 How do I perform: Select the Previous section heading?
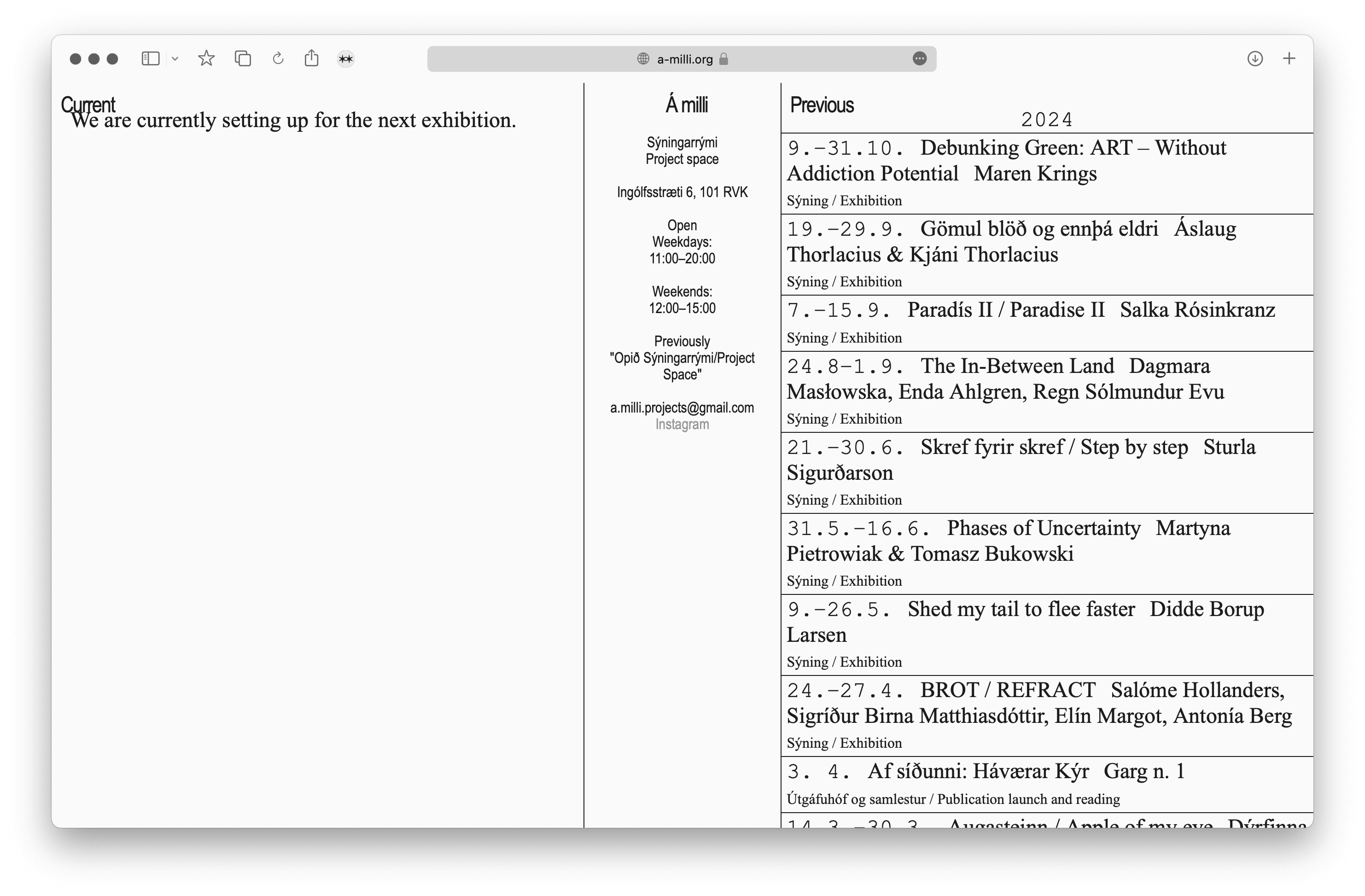822,105
